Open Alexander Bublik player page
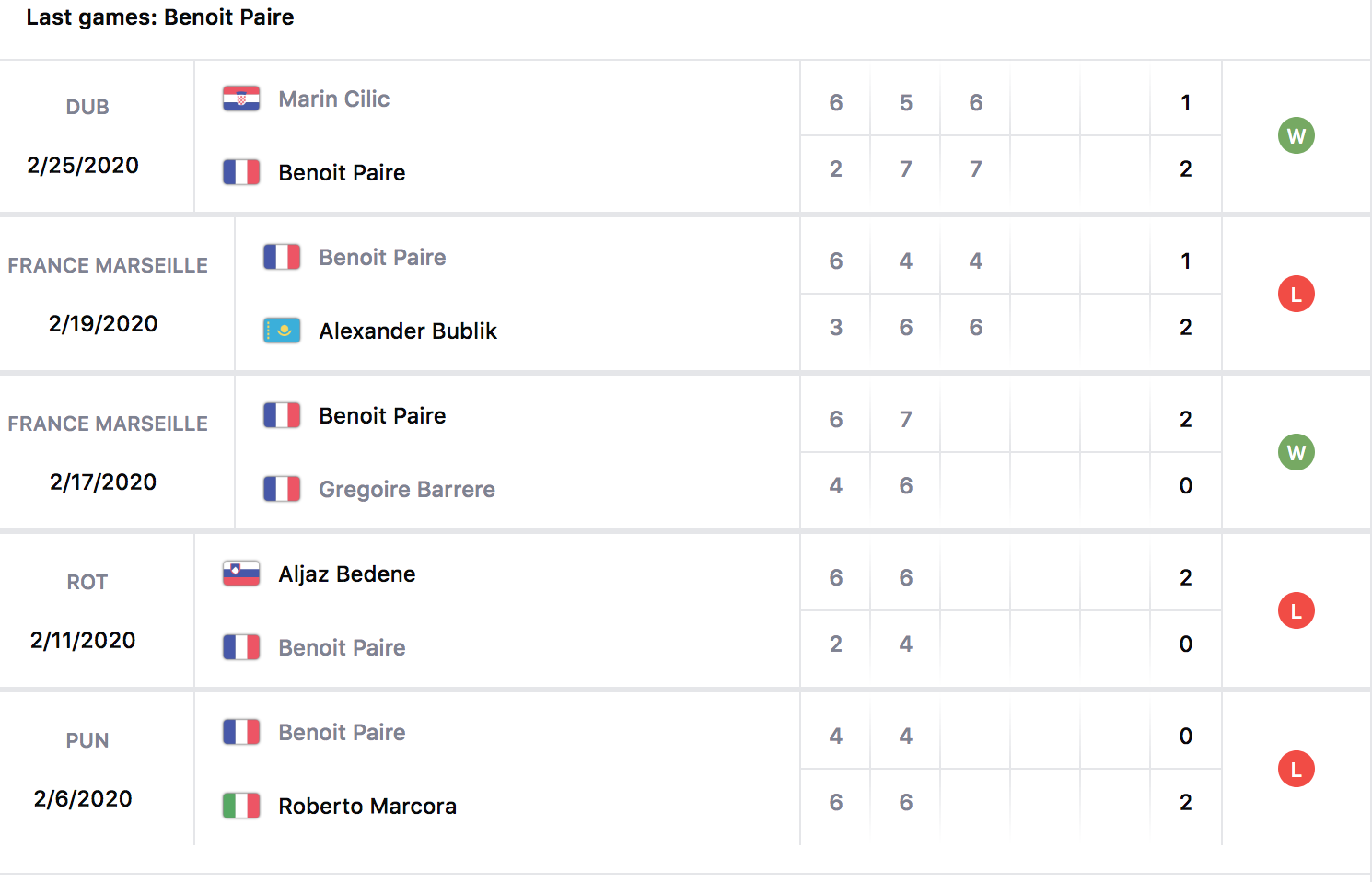Viewport: 1372px width, 882px height. coord(407,331)
